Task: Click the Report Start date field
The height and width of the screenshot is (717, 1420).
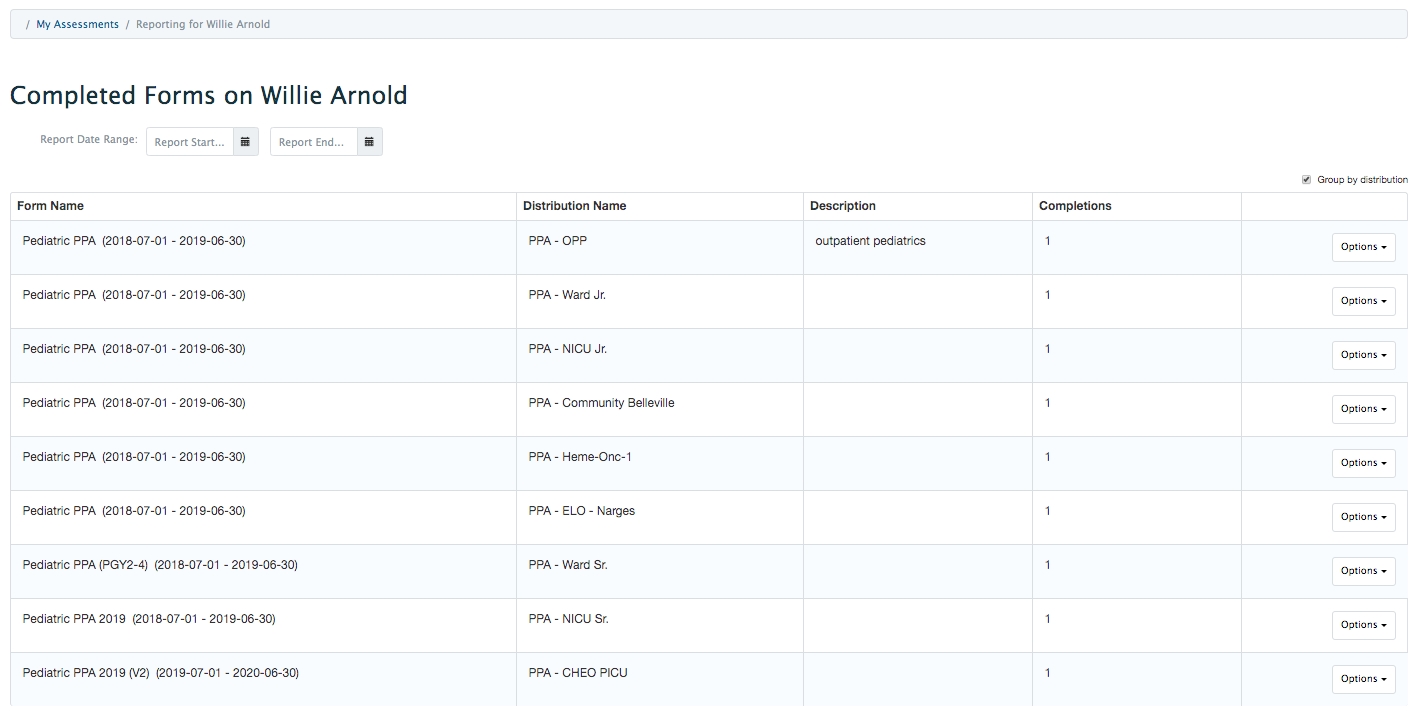Action: tap(190, 142)
